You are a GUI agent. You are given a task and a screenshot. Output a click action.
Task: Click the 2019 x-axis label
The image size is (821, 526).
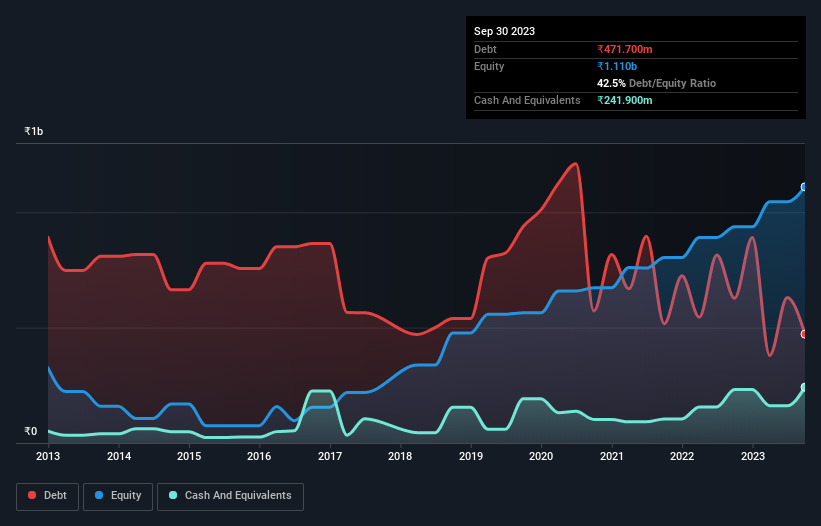pyautogui.click(x=471, y=456)
